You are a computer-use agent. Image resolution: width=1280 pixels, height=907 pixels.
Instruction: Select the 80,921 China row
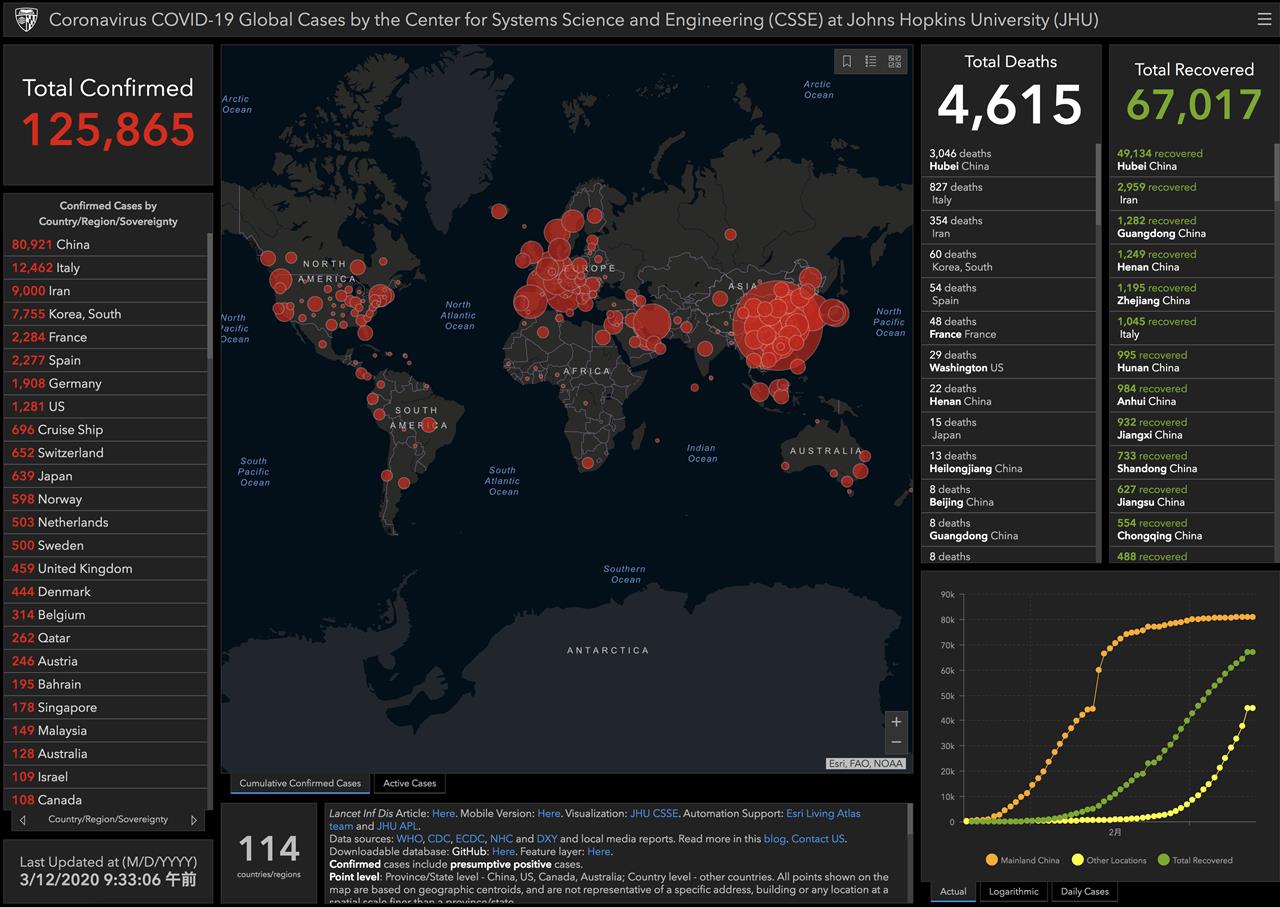point(108,244)
